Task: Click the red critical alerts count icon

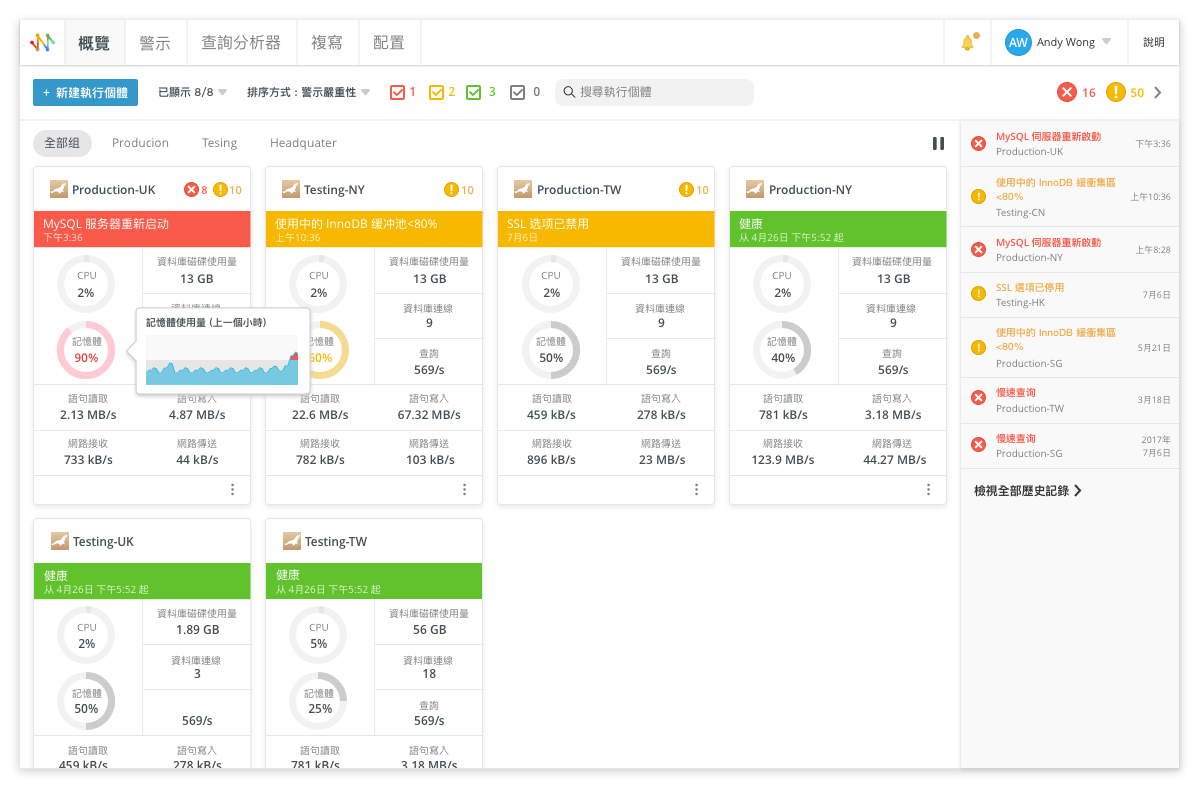Action: [1067, 93]
